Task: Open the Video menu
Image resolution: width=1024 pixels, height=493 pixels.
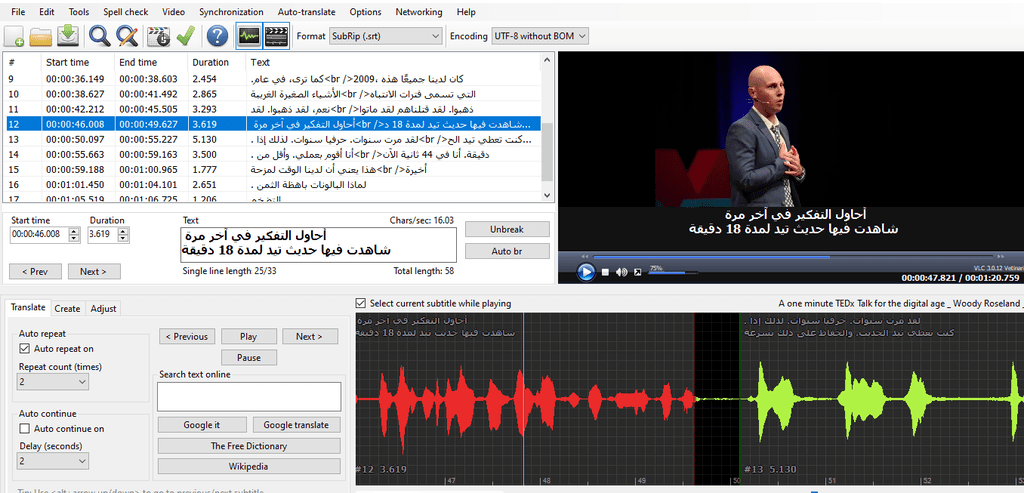Action: tap(173, 12)
